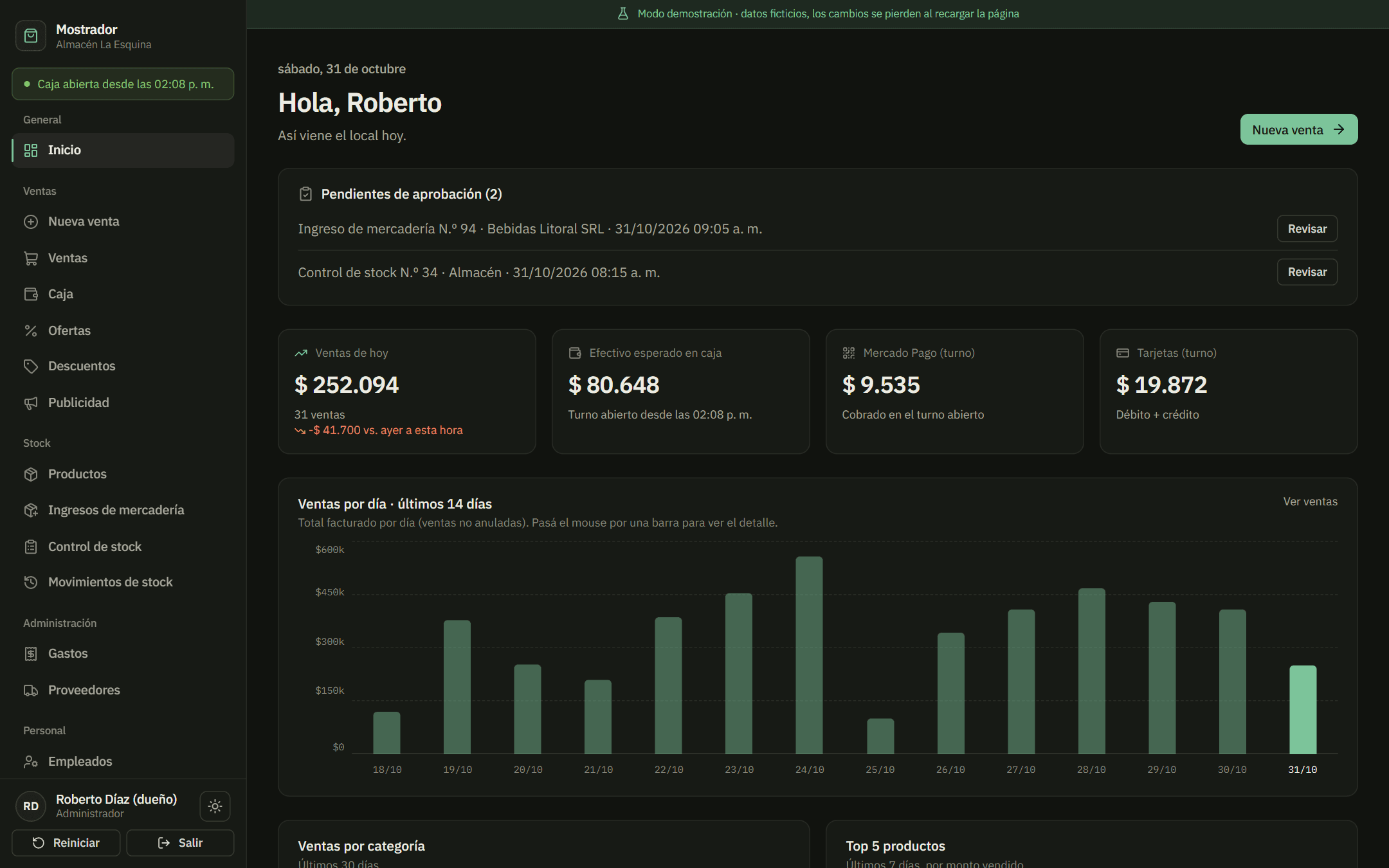The image size is (1389, 868).
Task: Click the package icon for Ingresos de mercadería
Action: pos(31,511)
